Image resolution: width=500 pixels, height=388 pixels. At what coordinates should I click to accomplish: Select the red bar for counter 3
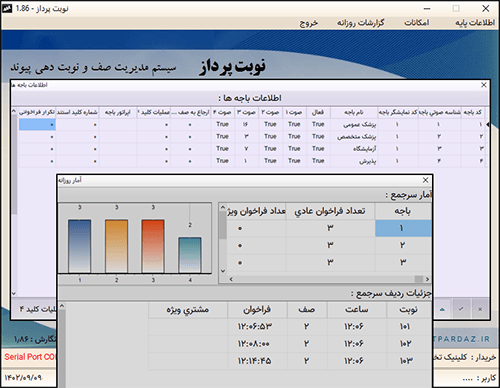[x=153, y=246]
